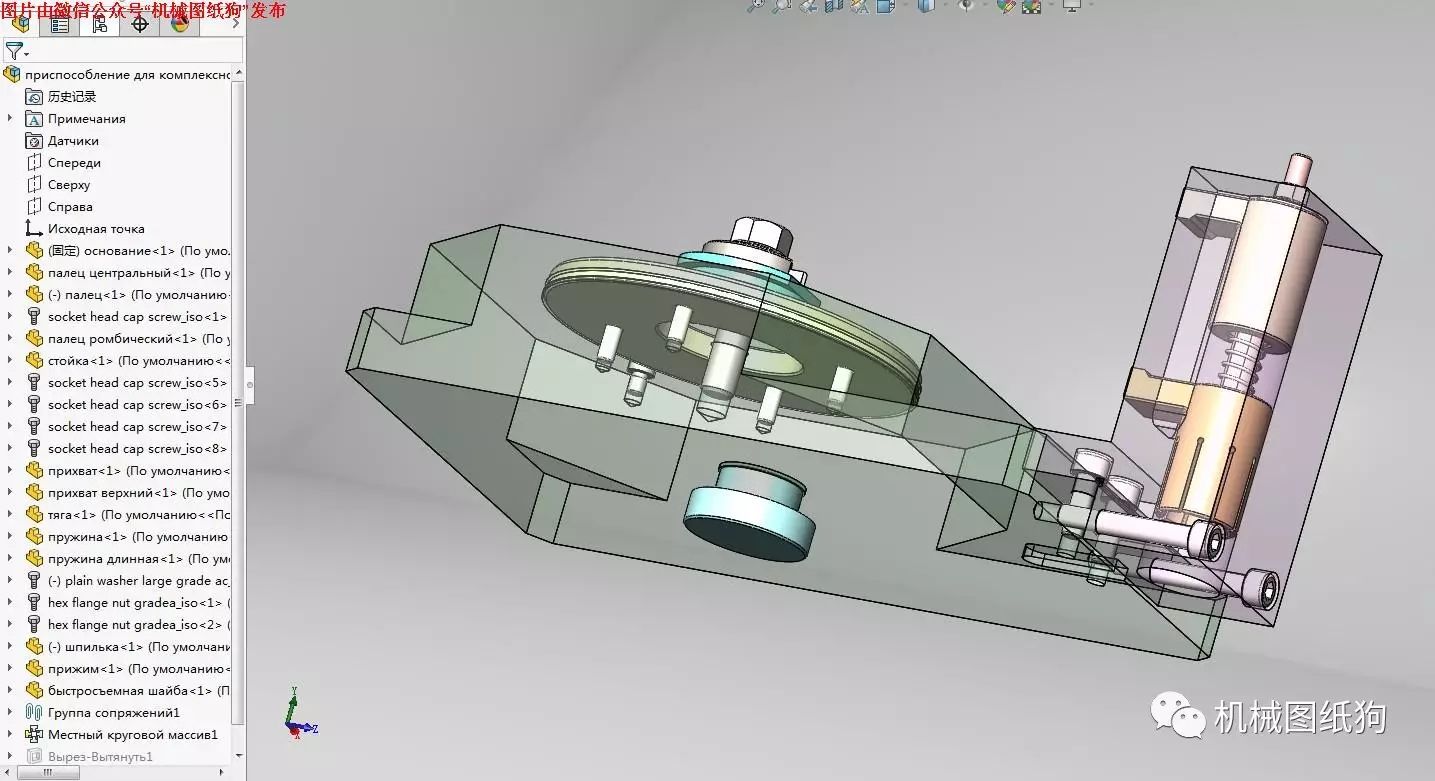Select пружина длинная<1> component
Image resolution: width=1435 pixels, height=781 pixels.
[139, 559]
